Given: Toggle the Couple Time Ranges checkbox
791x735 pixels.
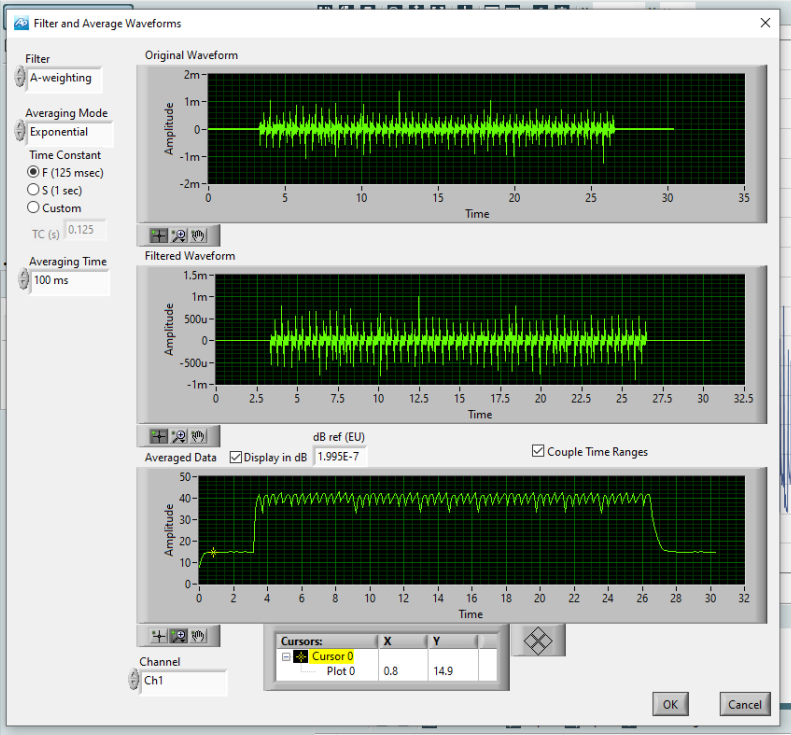Looking at the screenshot, I should click(539, 452).
